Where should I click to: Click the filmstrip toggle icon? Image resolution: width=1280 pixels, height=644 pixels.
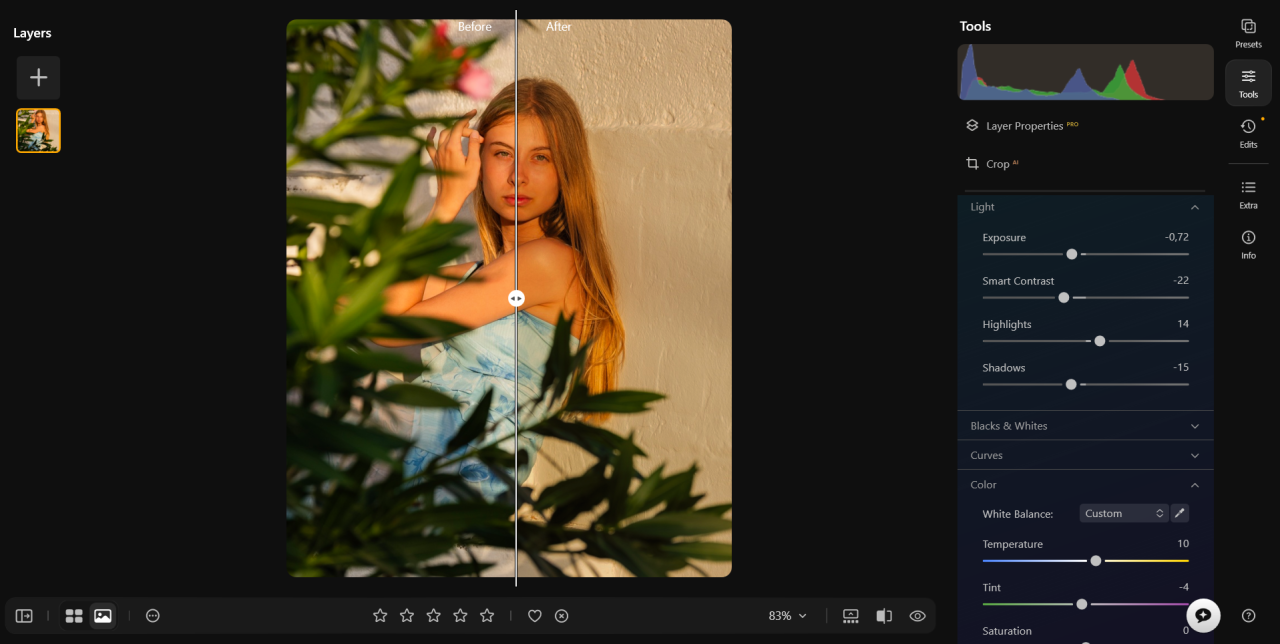pyautogui.click(x=851, y=616)
